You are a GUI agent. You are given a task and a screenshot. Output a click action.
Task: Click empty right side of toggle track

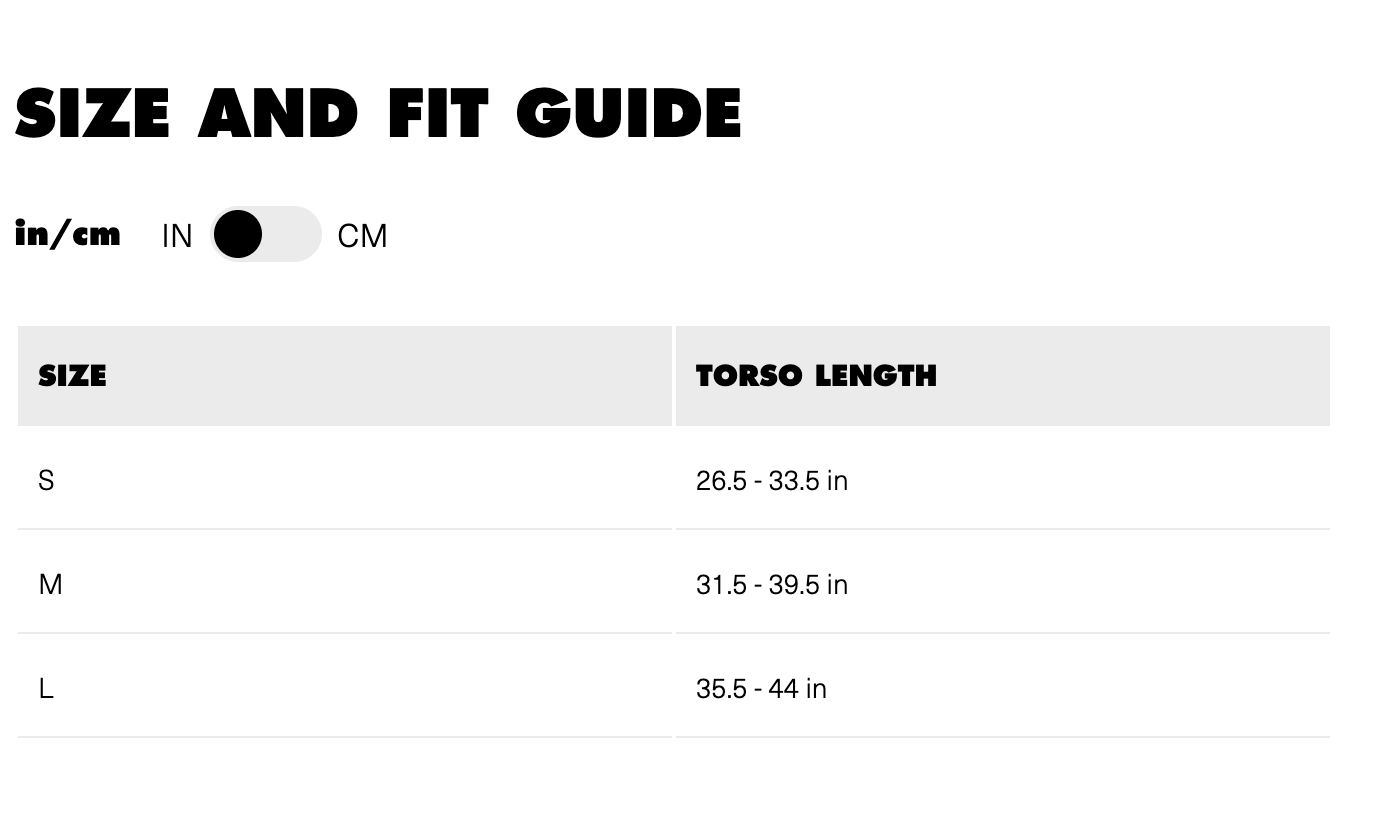click(x=292, y=234)
